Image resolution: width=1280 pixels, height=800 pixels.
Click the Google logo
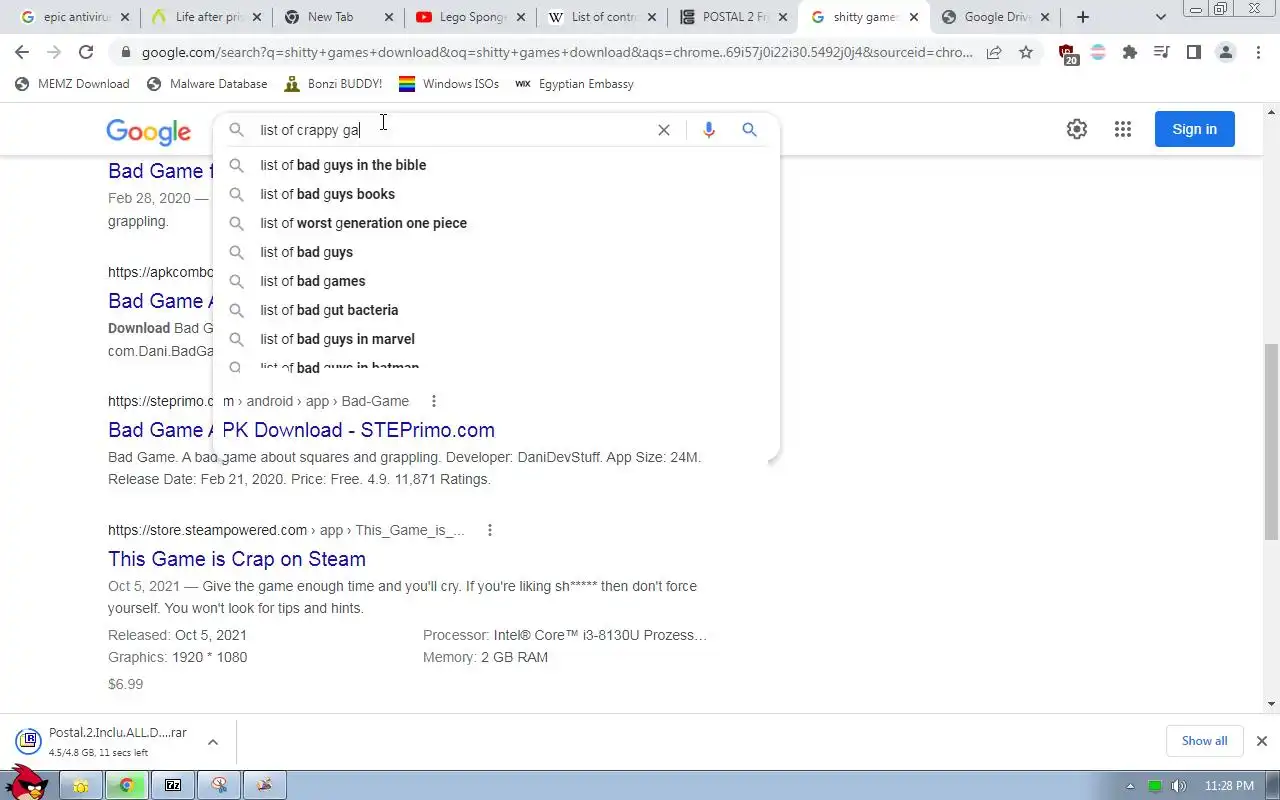149,131
